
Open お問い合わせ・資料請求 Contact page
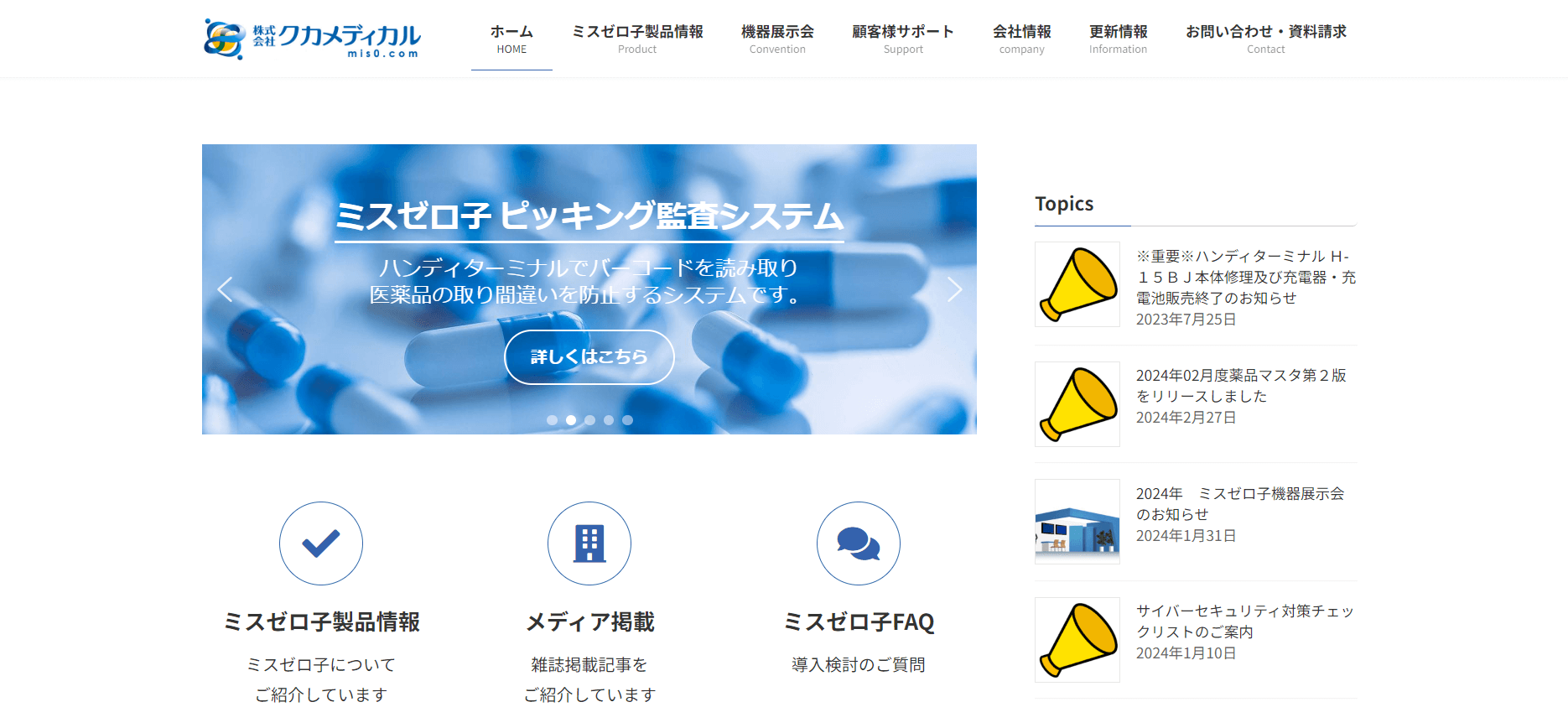tap(1266, 39)
